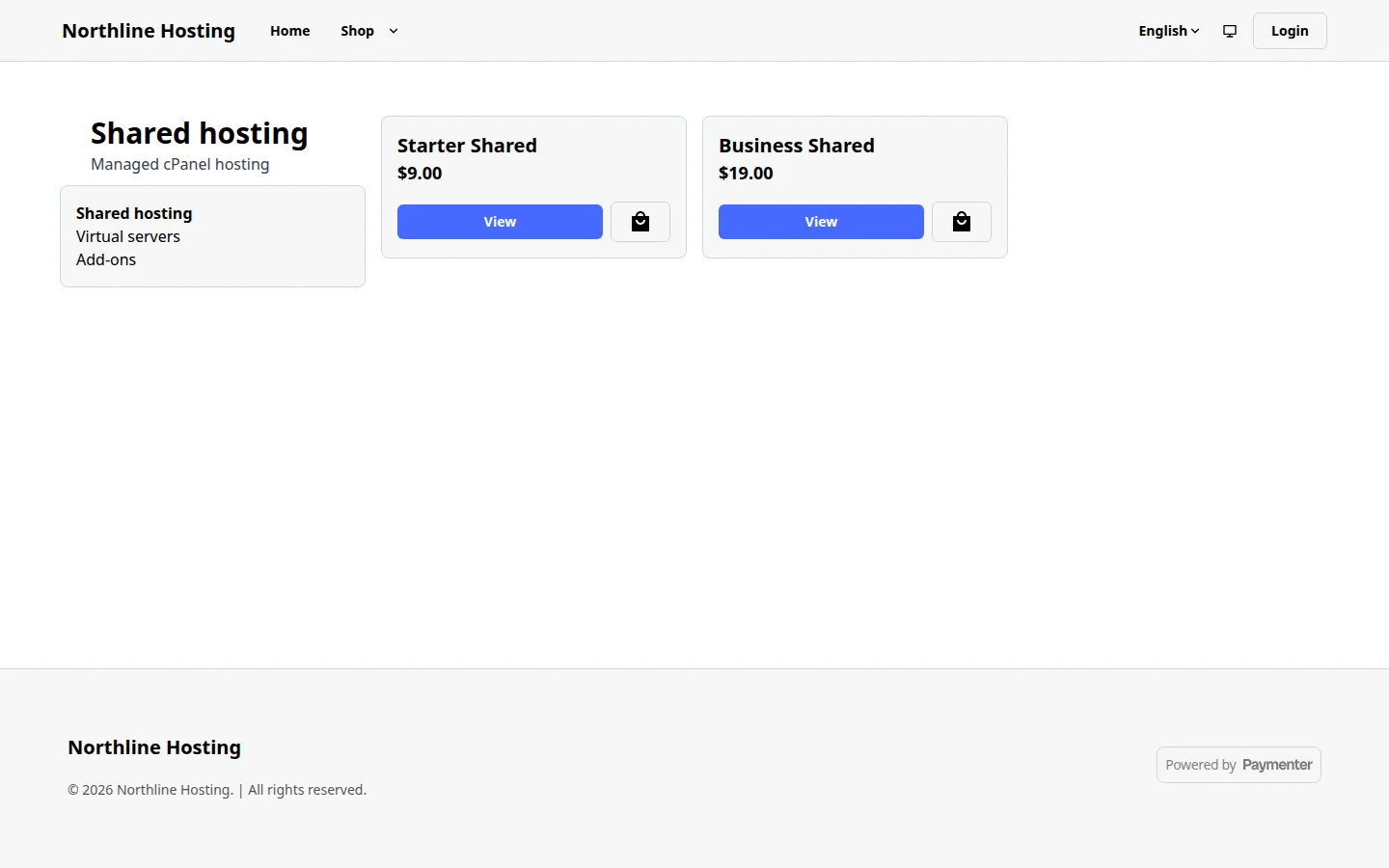Follow the Powered by Paymenter link
Screen dimensions: 1389x868
(x=1239, y=765)
